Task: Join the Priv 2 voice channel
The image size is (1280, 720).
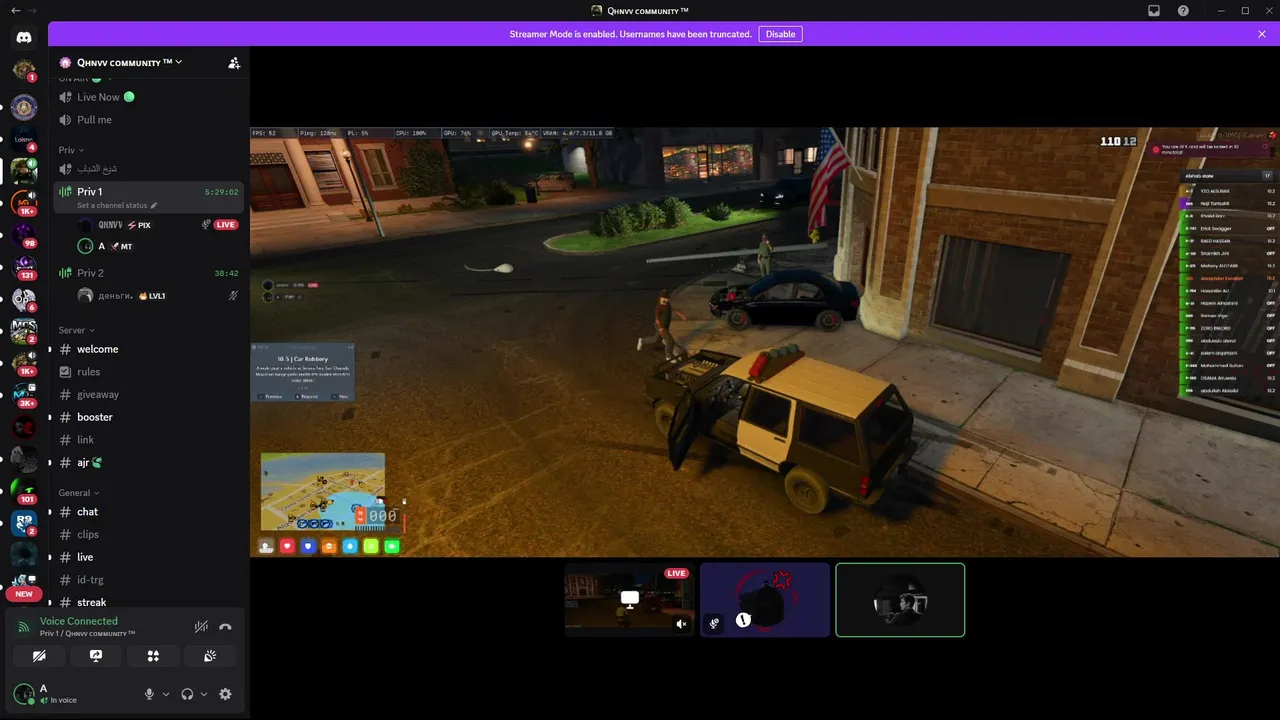Action: (148, 273)
